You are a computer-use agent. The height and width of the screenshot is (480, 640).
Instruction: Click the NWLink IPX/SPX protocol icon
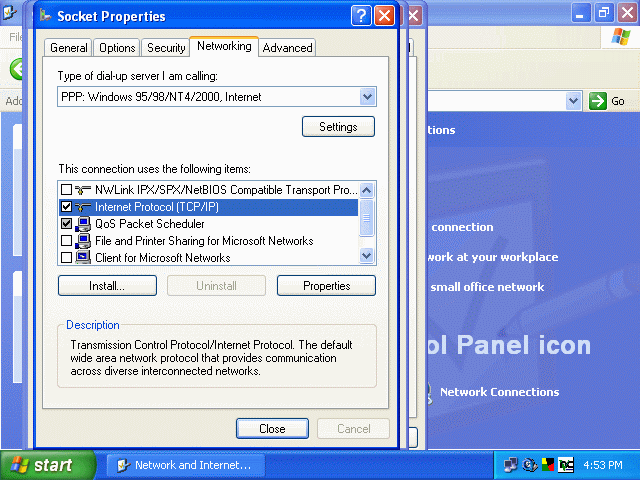tap(83, 190)
